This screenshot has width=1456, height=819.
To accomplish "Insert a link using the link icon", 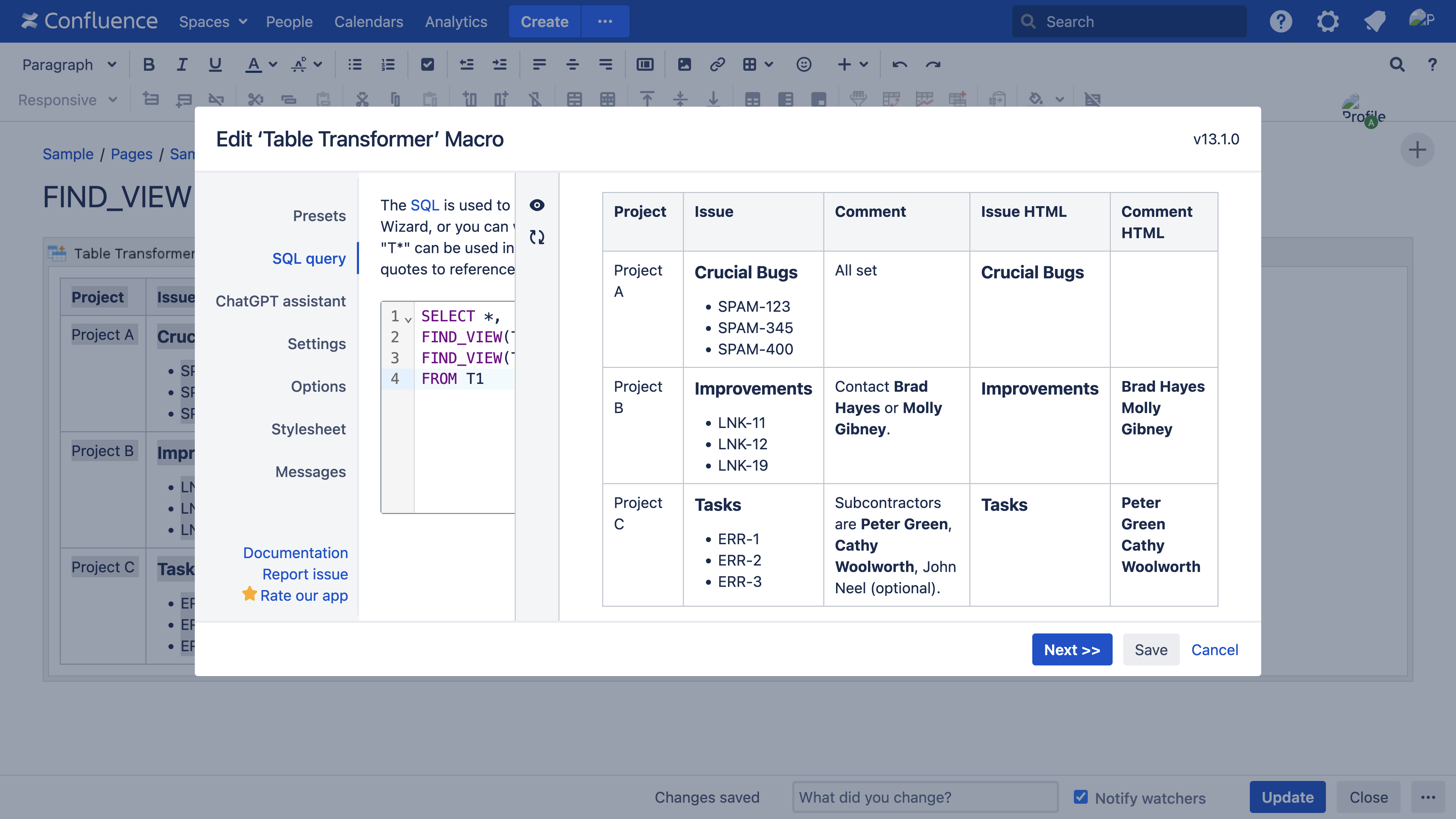I will click(x=717, y=64).
